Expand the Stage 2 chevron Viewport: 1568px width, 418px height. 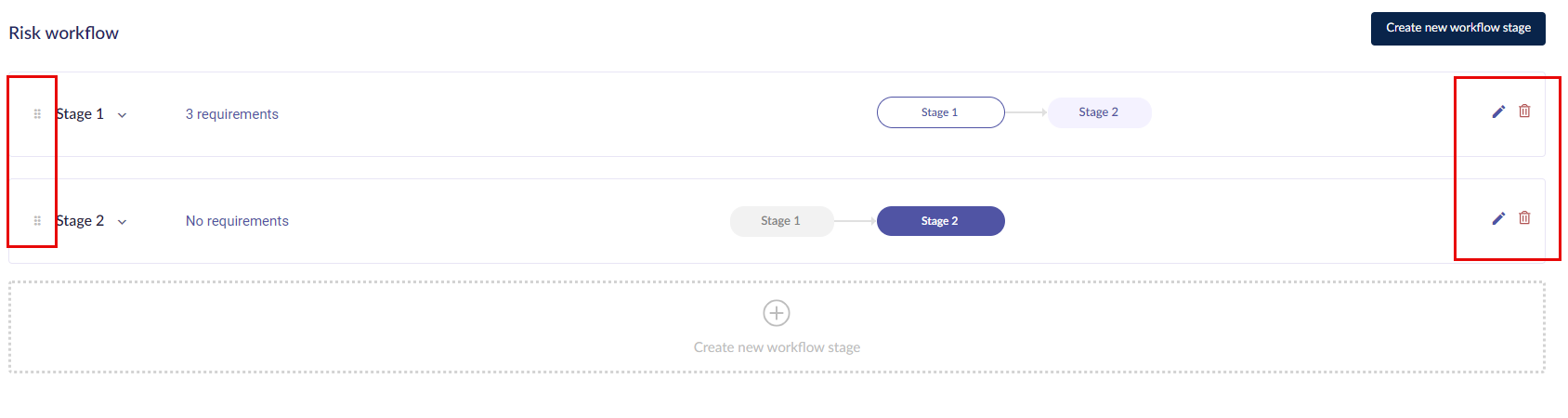pyautogui.click(x=122, y=222)
